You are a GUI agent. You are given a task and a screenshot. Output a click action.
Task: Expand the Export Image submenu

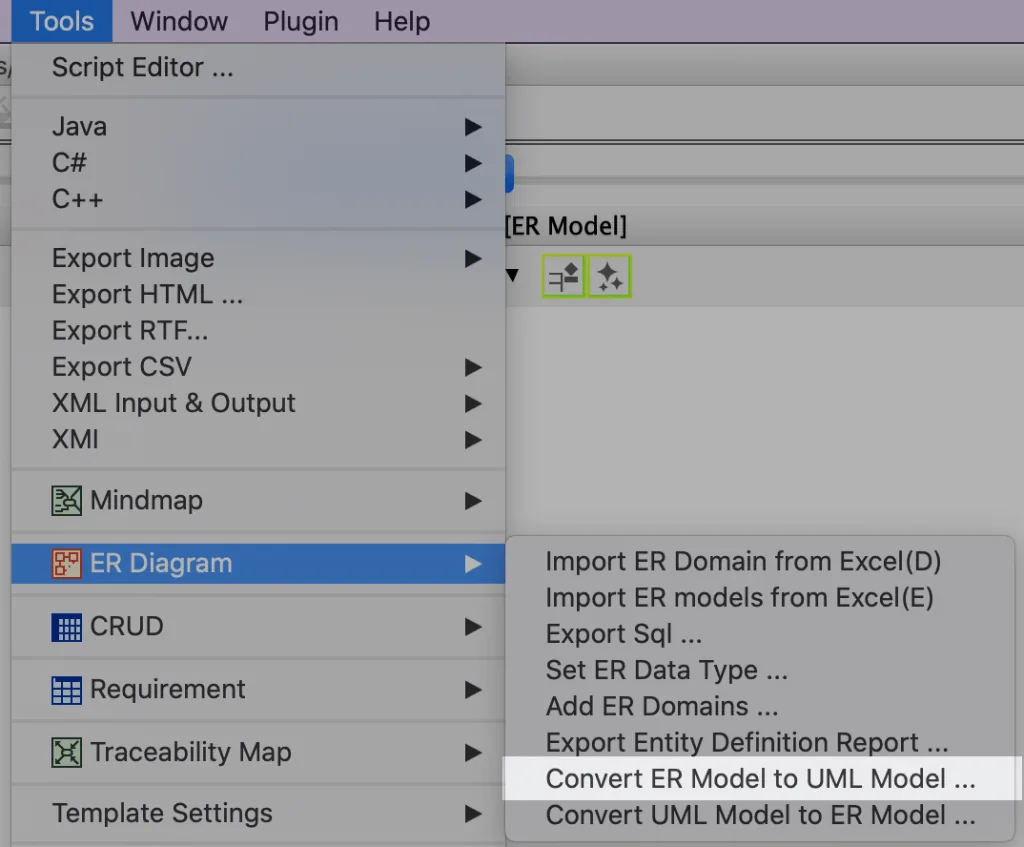[x=258, y=259]
